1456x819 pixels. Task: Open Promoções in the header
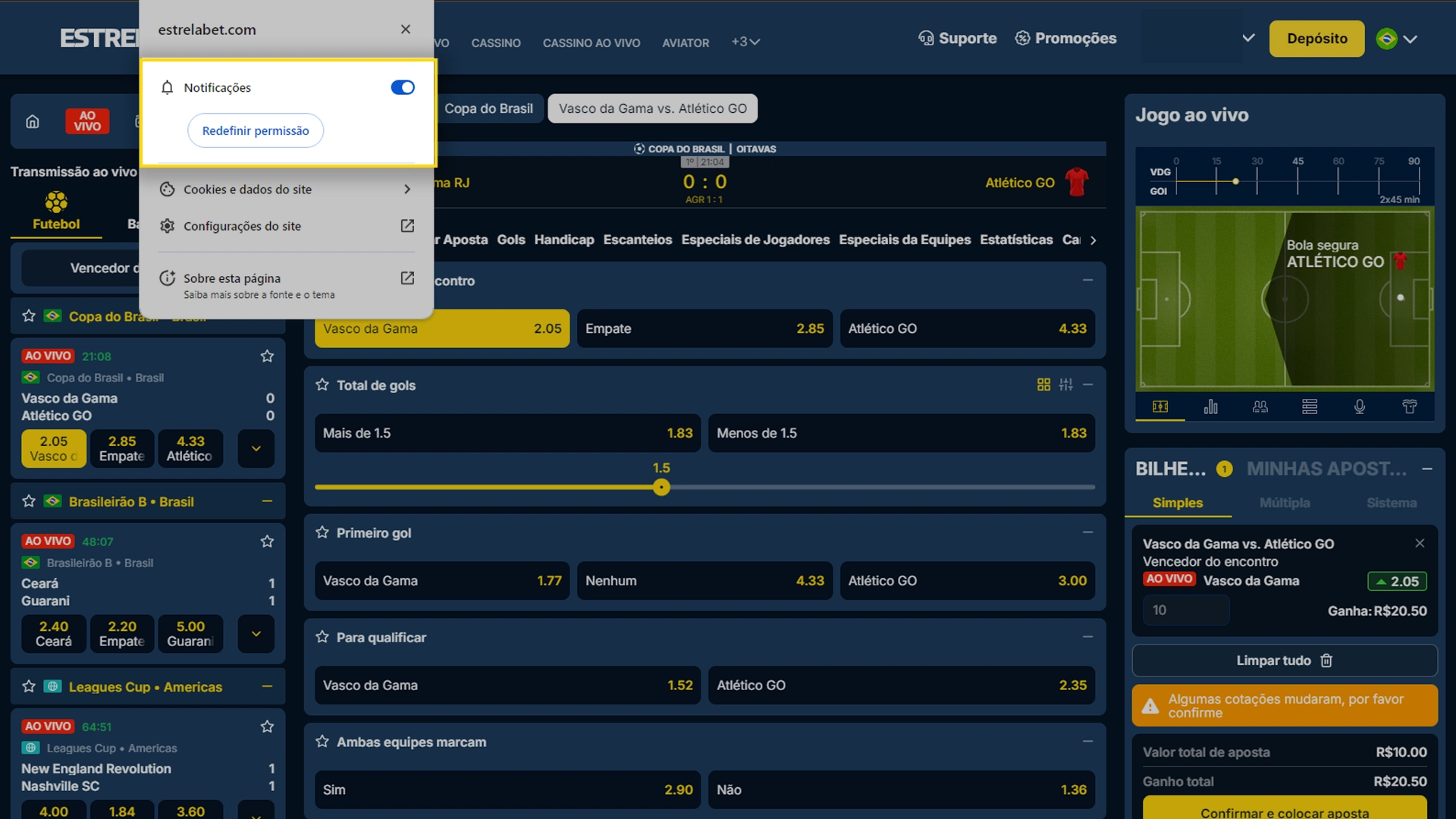(1065, 39)
